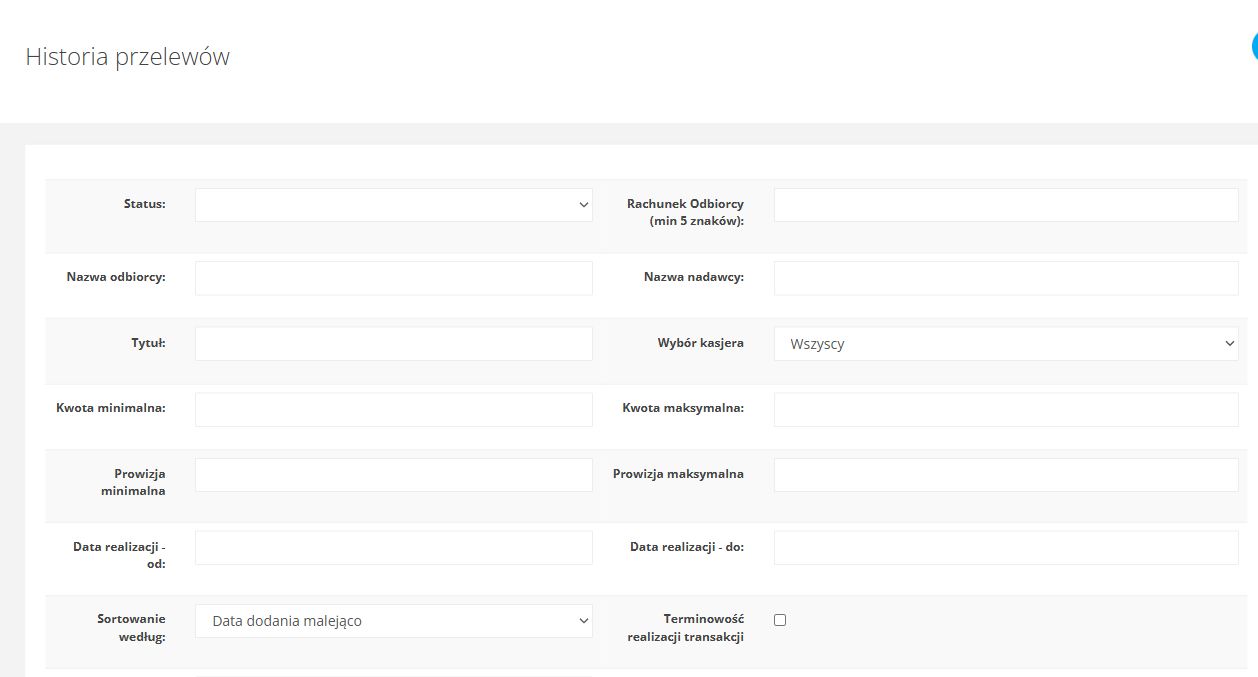The image size is (1258, 677).
Task: Expand the Sortowanie według dropdown
Action: (393, 621)
